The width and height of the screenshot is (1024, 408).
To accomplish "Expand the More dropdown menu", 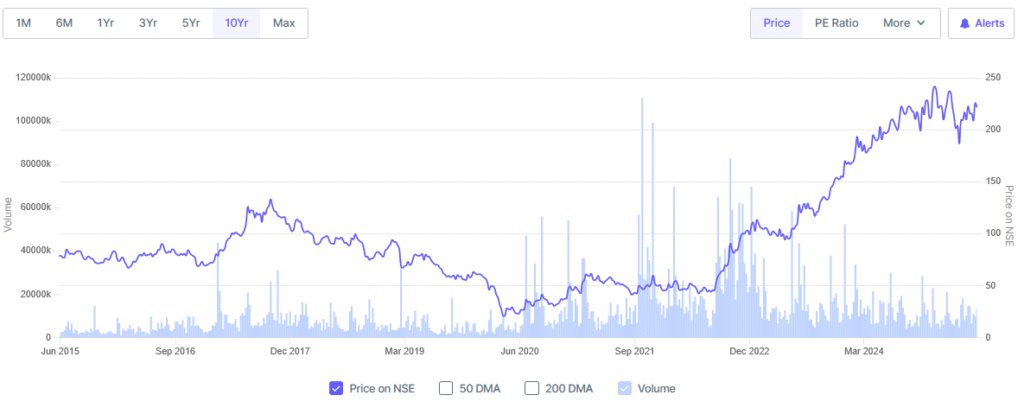I will click(x=903, y=23).
